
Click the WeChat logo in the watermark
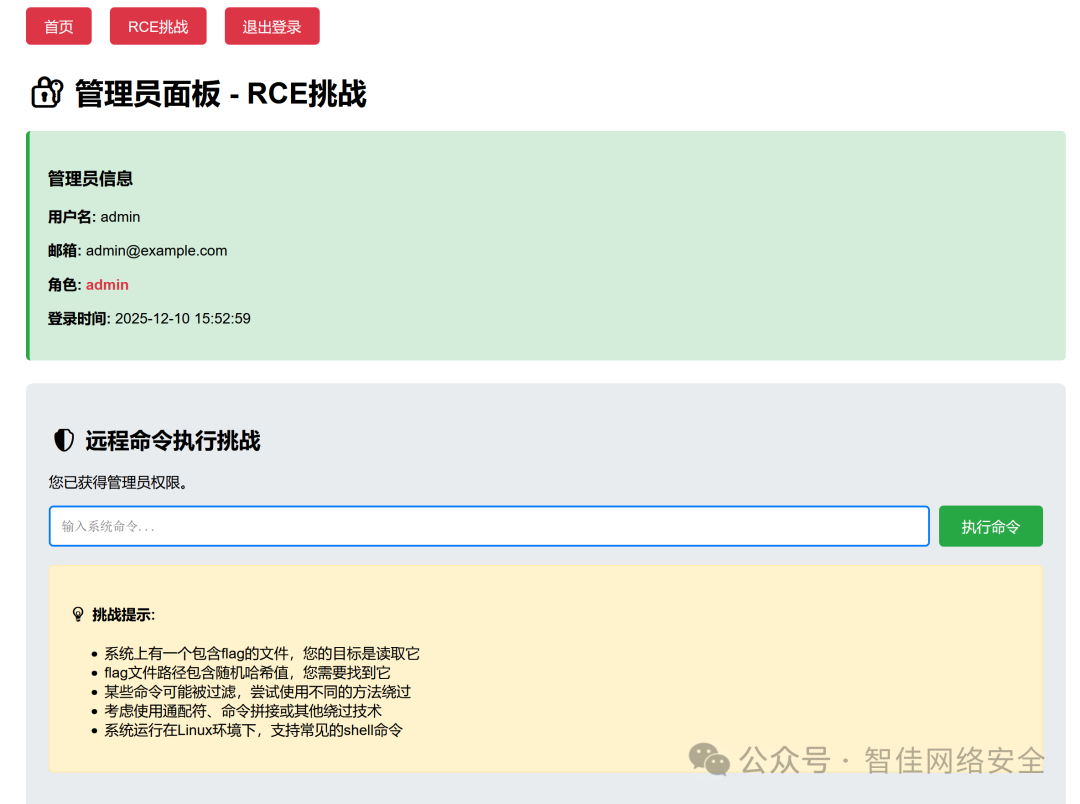709,759
